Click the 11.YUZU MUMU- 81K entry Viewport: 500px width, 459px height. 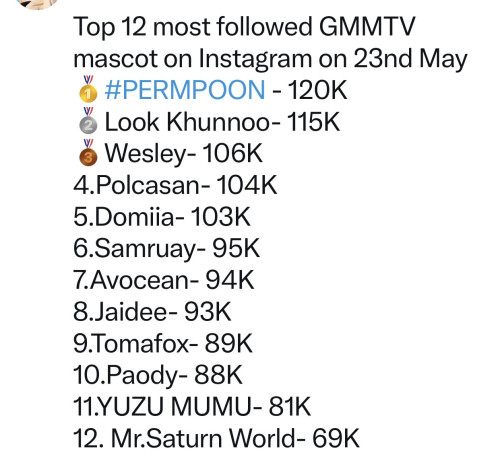click(192, 407)
